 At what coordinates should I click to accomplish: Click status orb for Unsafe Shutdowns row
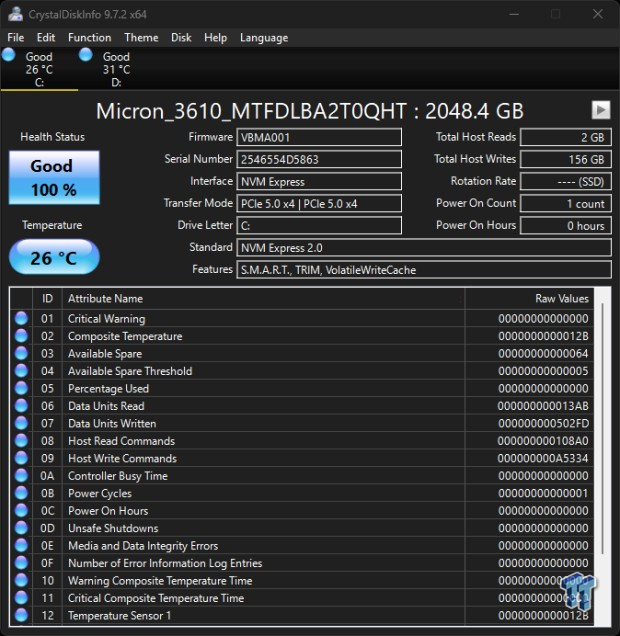pyautogui.click(x=21, y=528)
